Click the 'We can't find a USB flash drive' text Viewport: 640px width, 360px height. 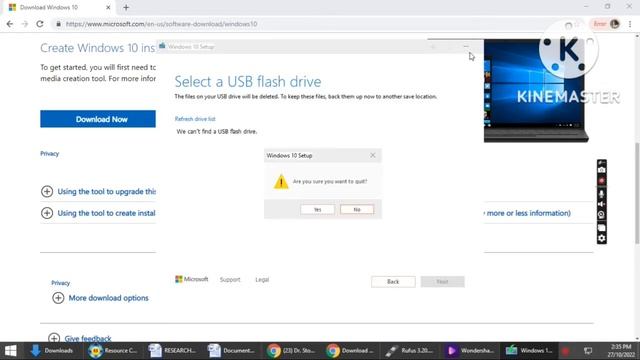[x=217, y=131]
